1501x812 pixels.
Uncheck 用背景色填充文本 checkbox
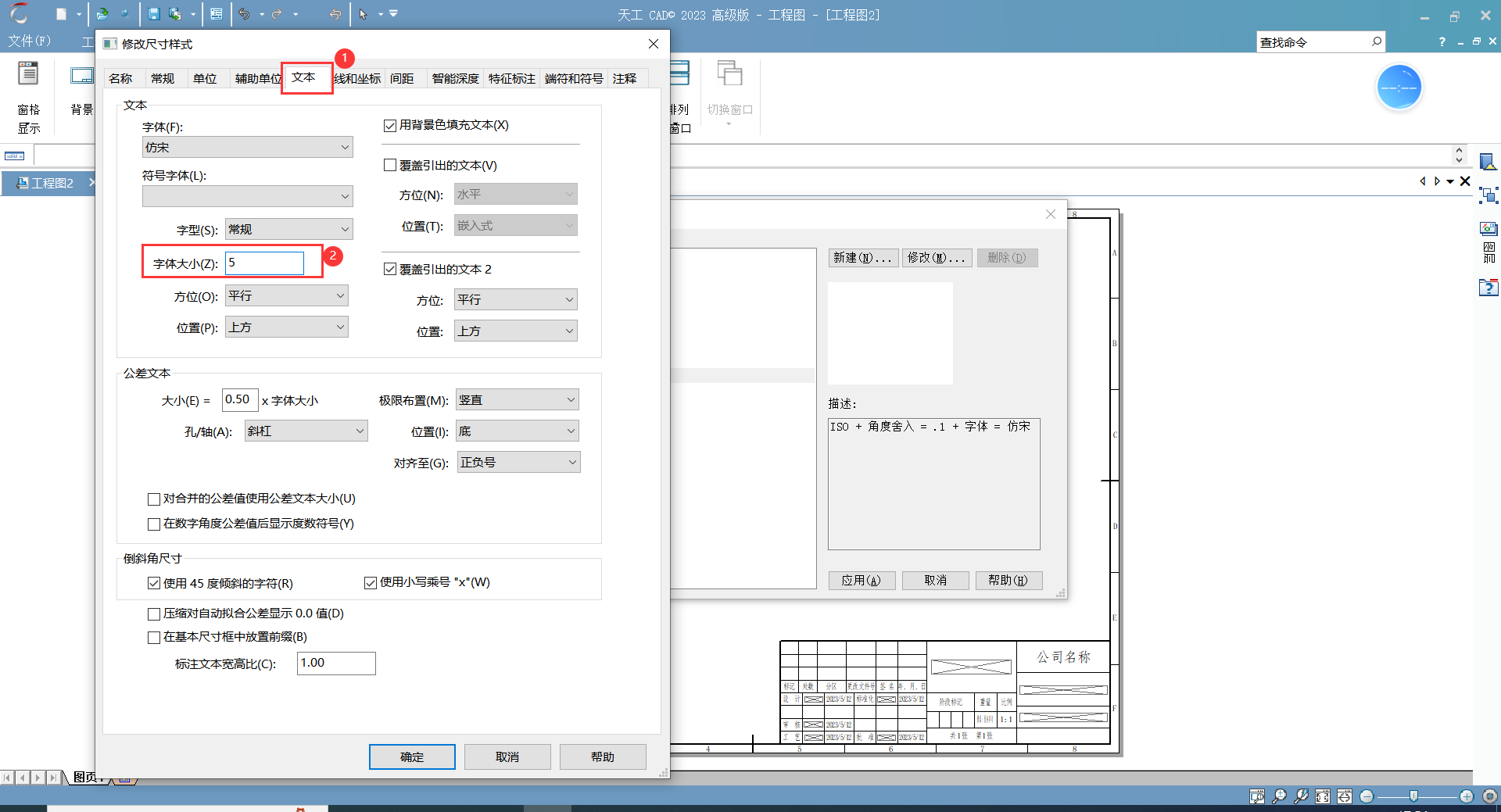tap(390, 126)
